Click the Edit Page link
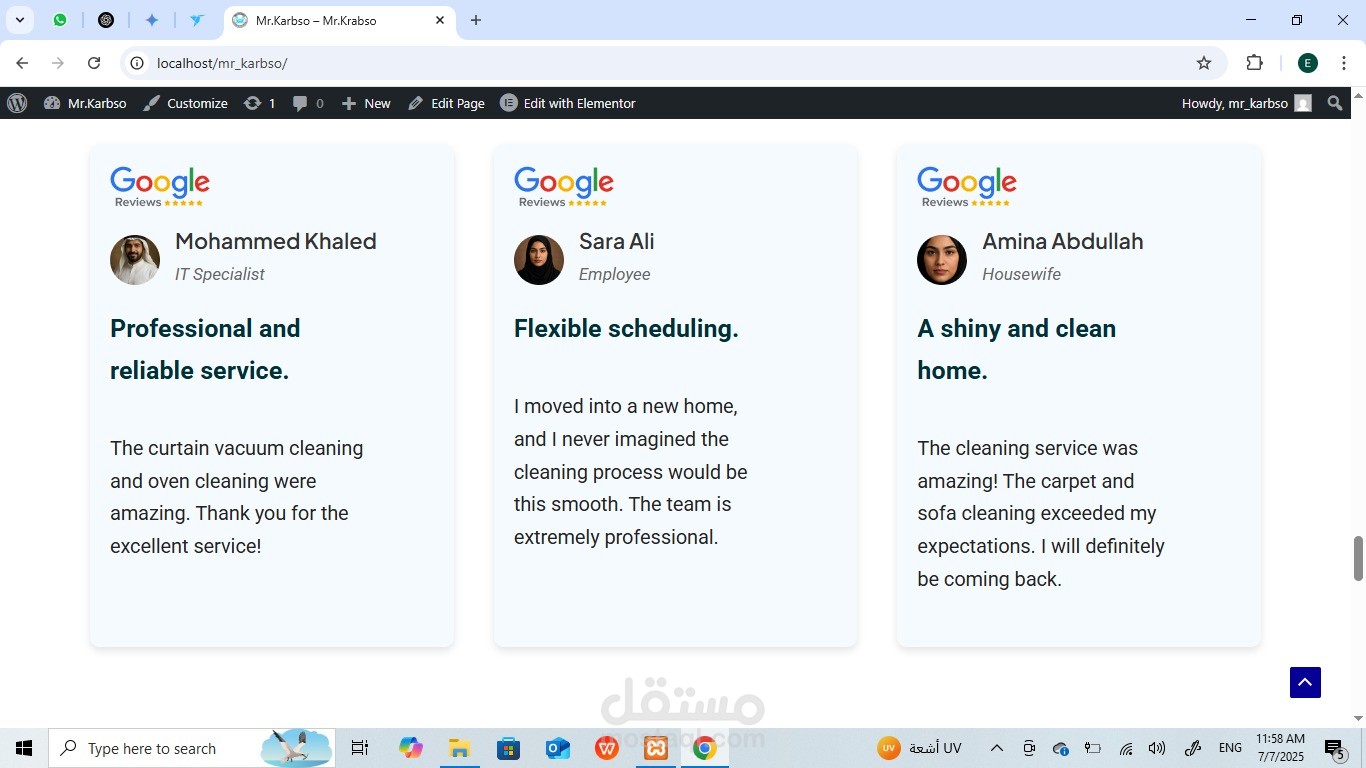This screenshot has width=1366, height=768. point(446,103)
